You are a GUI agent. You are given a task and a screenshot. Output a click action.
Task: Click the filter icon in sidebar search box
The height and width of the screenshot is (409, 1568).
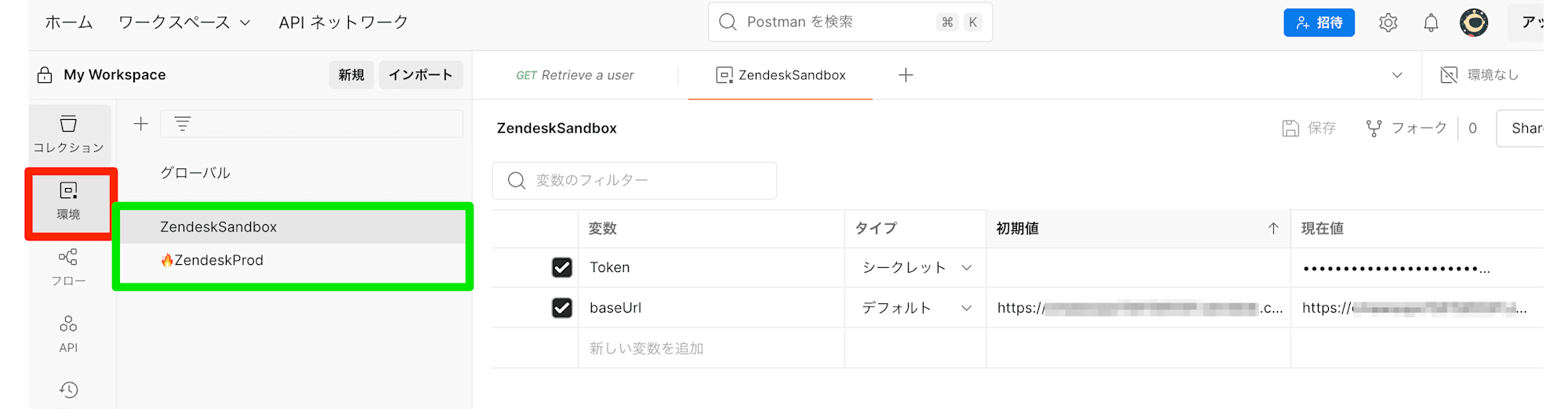[x=183, y=124]
